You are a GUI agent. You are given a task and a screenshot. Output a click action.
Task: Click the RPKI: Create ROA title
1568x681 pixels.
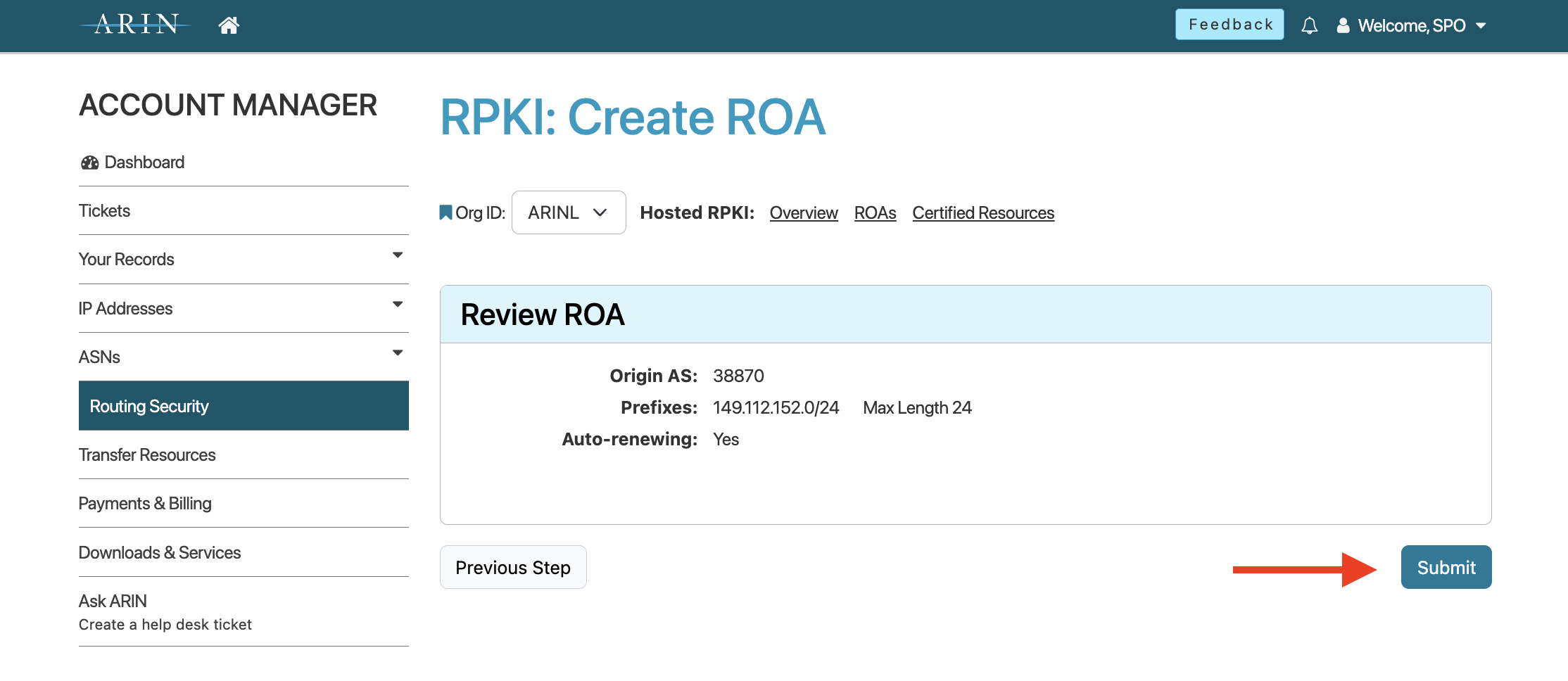632,117
